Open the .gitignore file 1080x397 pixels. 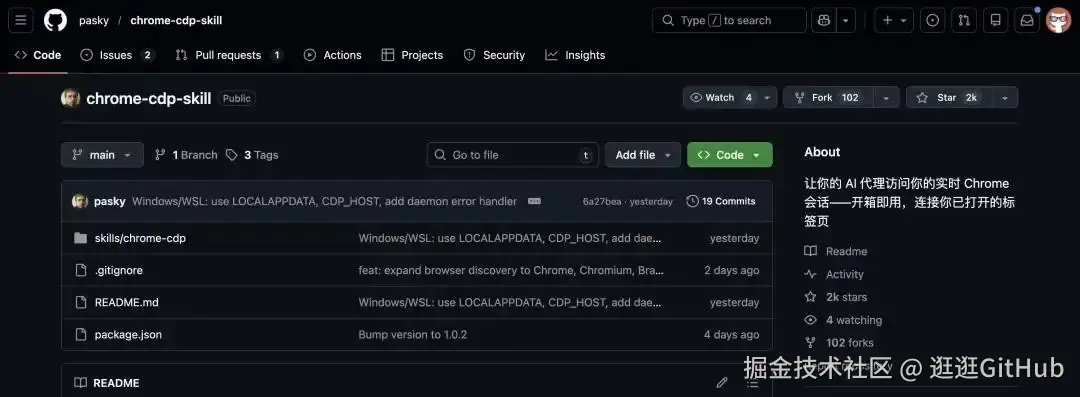pos(118,270)
